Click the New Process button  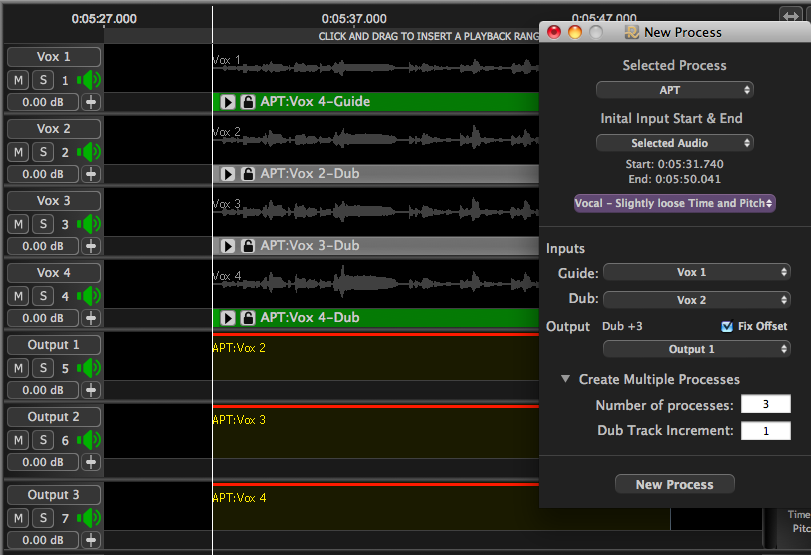(675, 484)
